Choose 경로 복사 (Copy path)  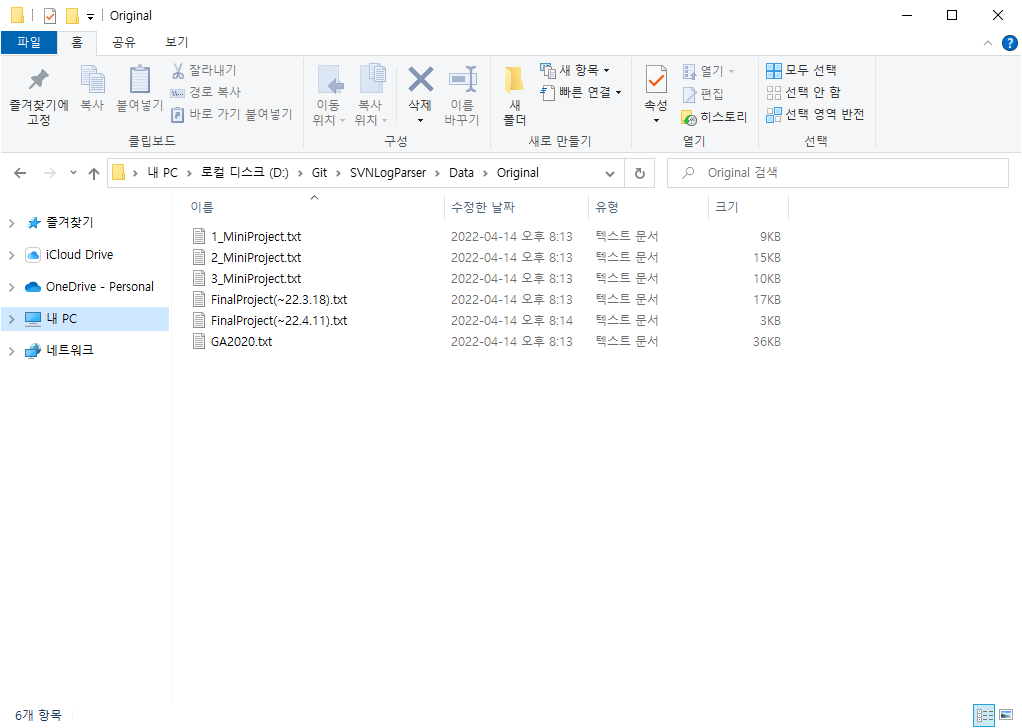206,92
